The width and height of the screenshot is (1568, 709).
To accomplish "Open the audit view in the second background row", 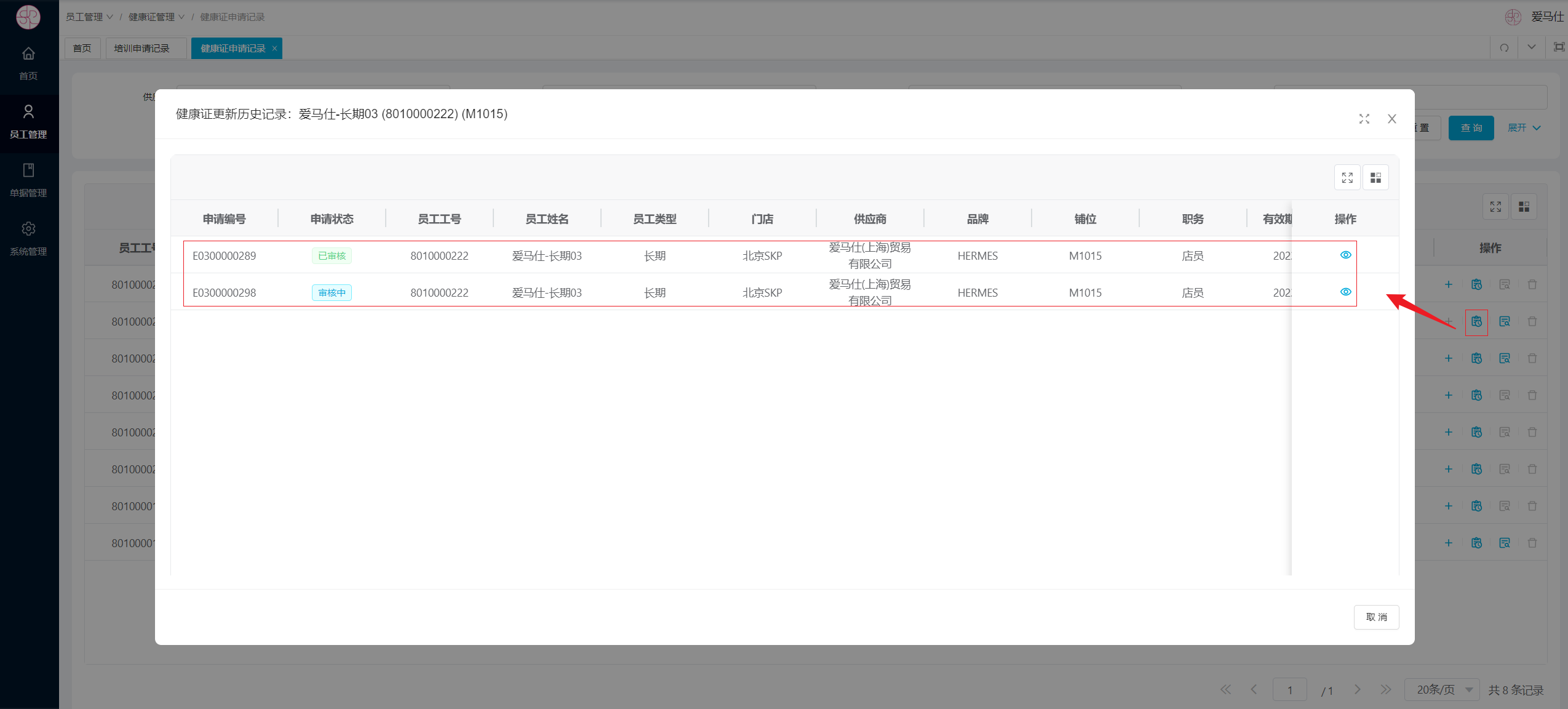I will tap(1504, 321).
